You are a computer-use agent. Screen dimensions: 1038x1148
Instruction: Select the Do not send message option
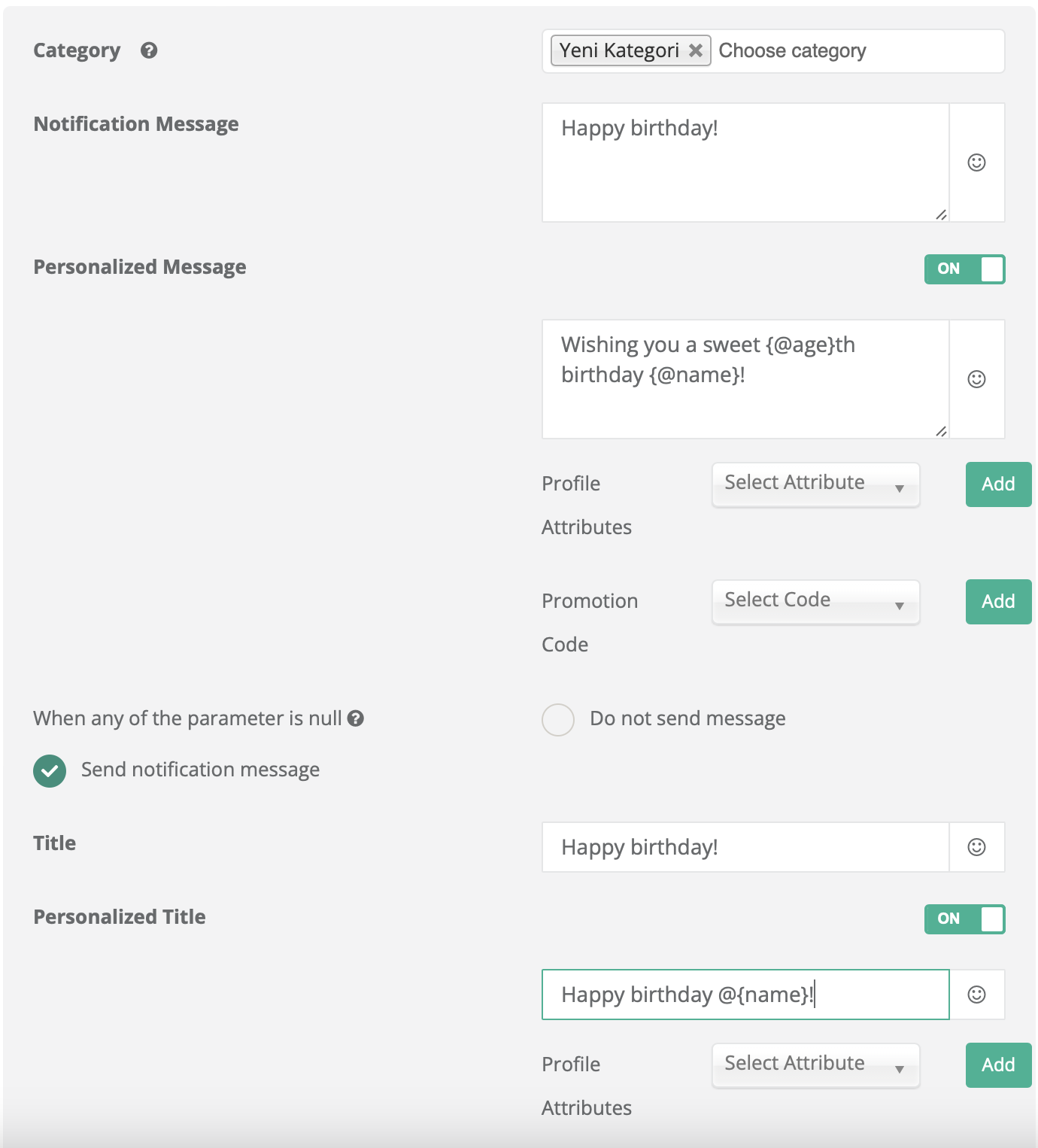point(558,720)
